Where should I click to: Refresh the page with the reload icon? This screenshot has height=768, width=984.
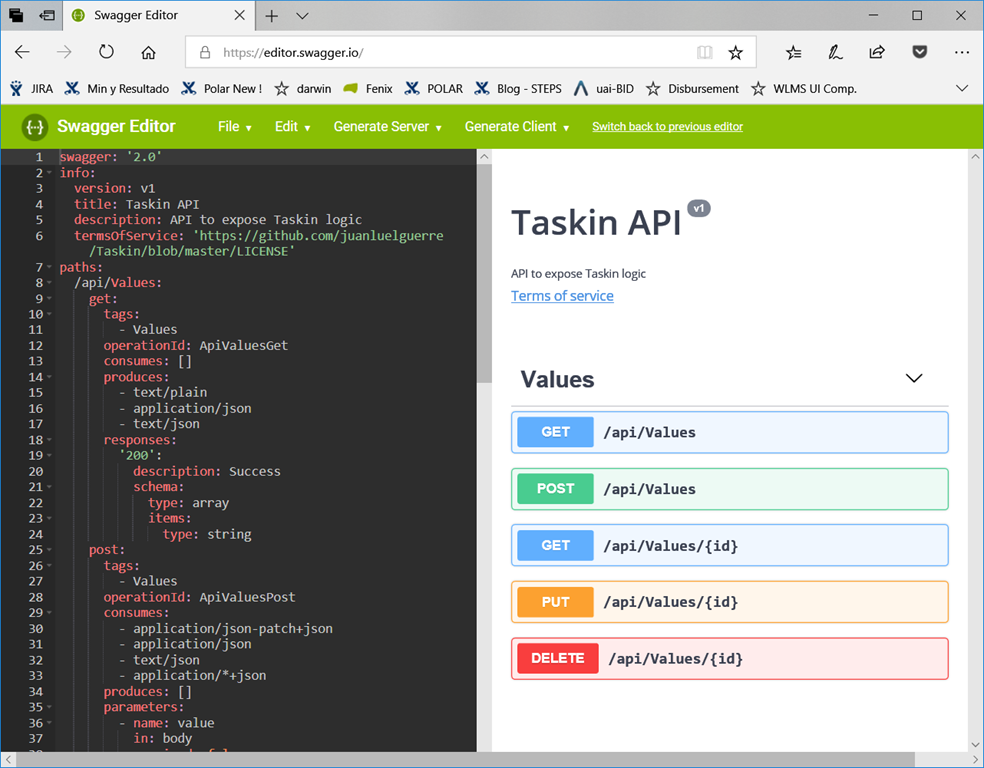[x=106, y=52]
